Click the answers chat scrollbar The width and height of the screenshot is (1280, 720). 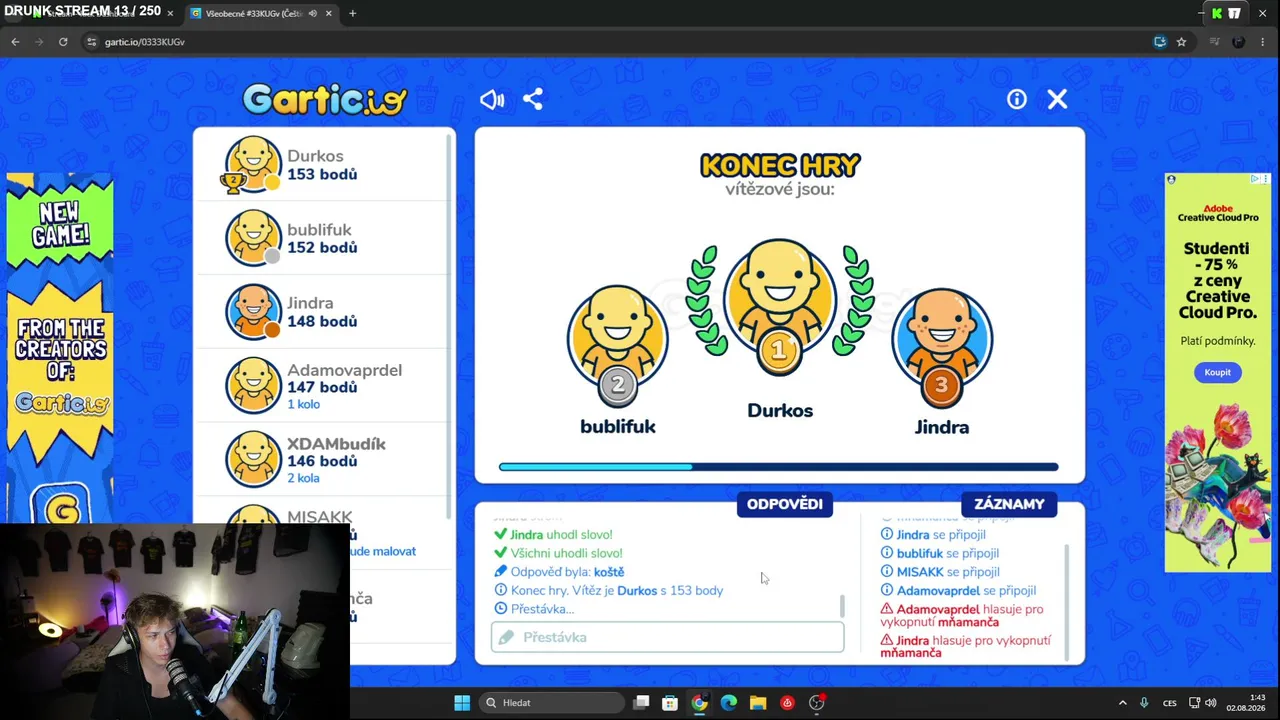point(842,606)
